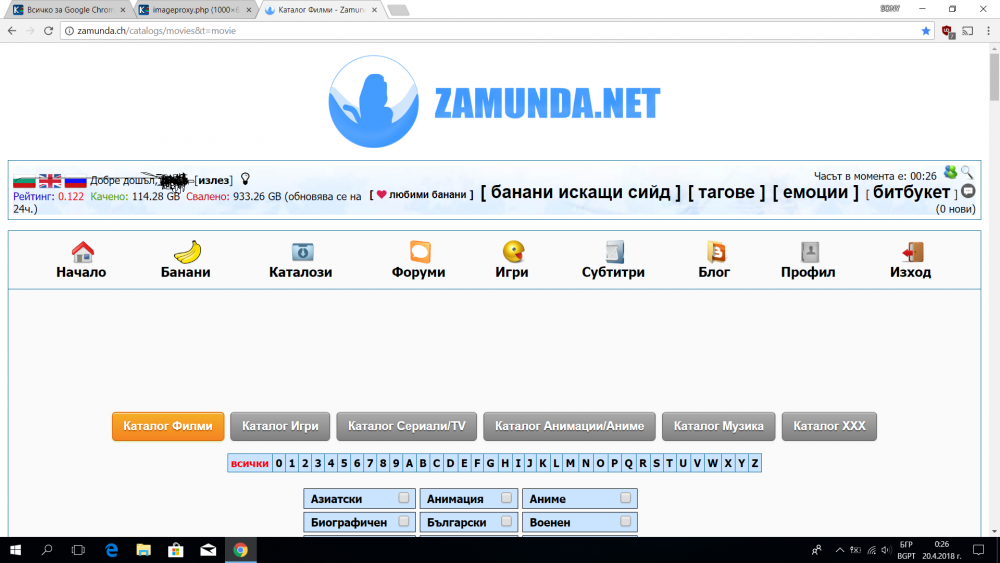The image size is (1000, 563).
Task: Open the Windows notification center
Action: [978, 550]
